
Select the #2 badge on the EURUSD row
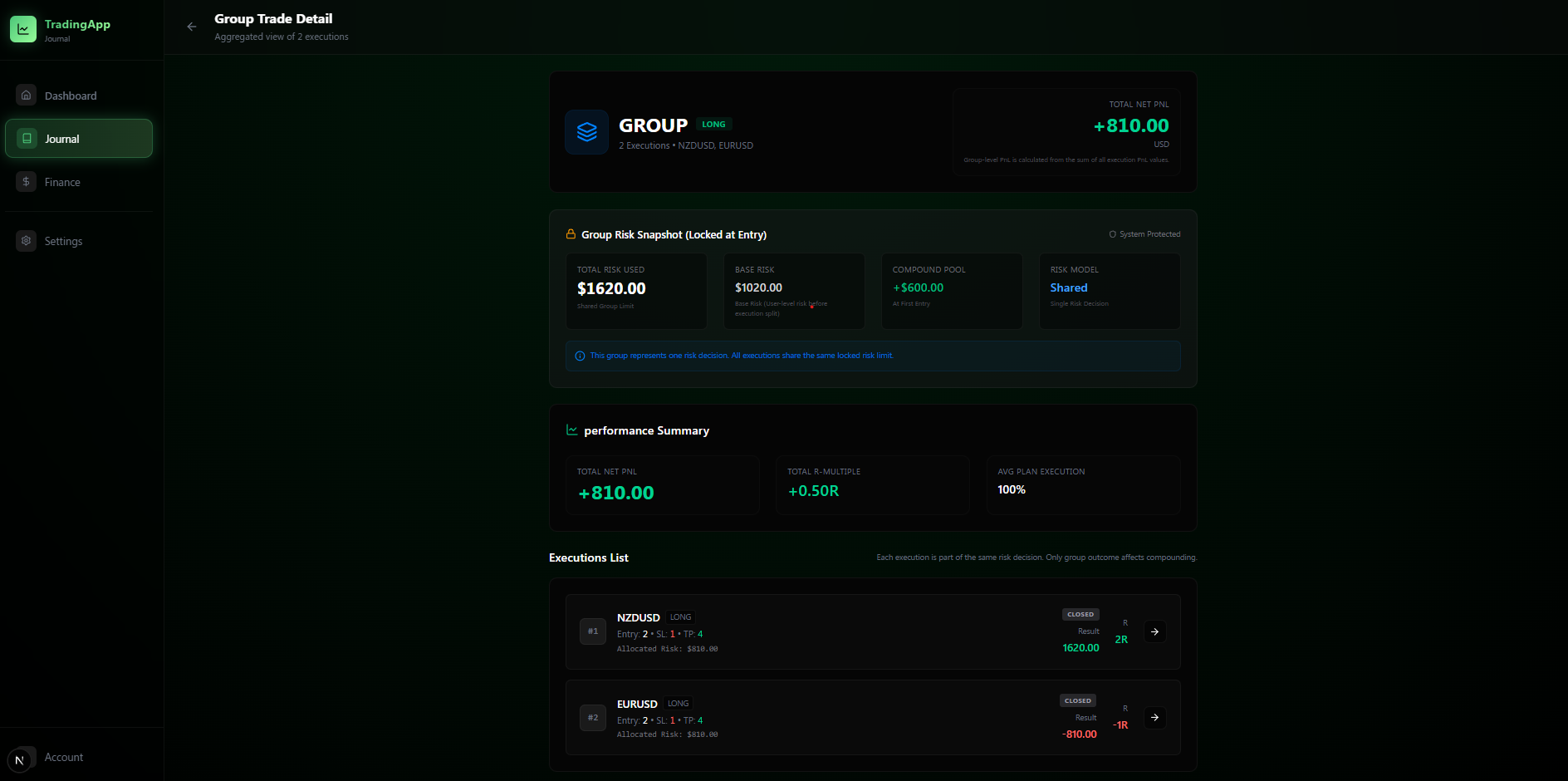tap(592, 717)
